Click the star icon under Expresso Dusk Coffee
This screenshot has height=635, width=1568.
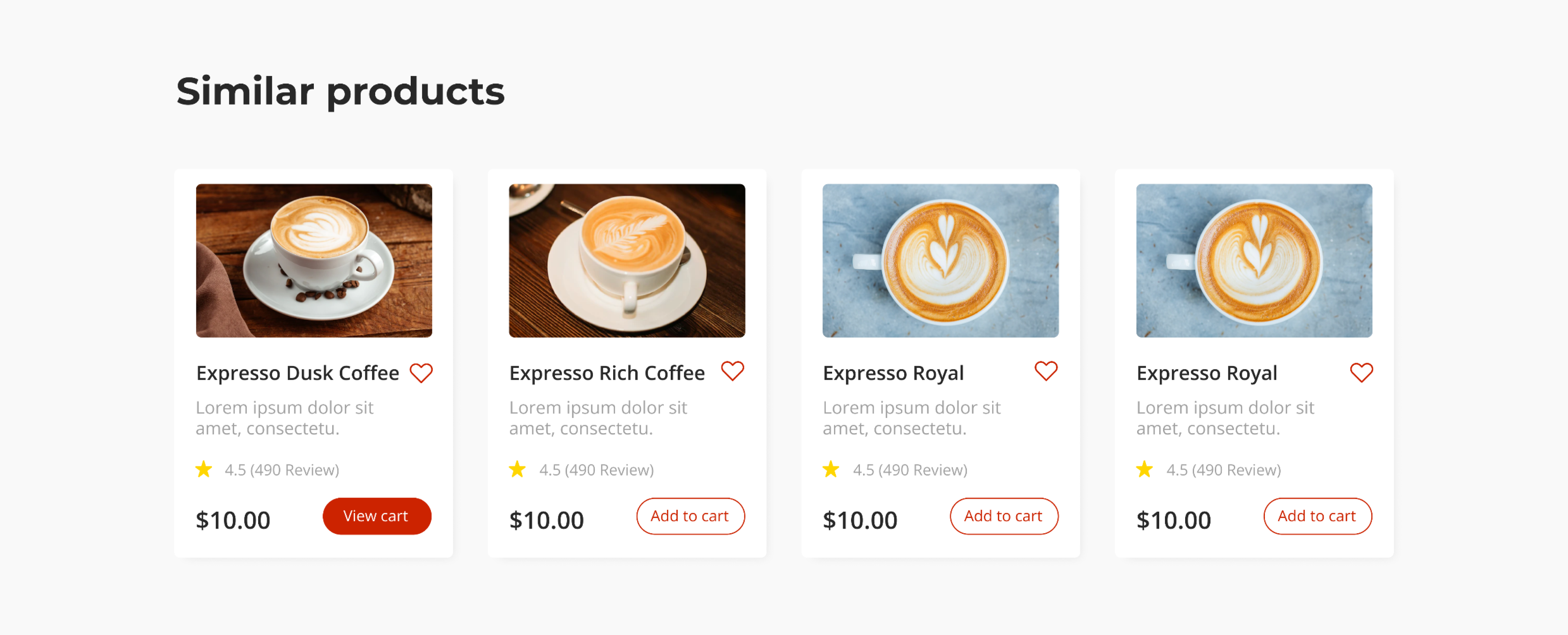(203, 469)
